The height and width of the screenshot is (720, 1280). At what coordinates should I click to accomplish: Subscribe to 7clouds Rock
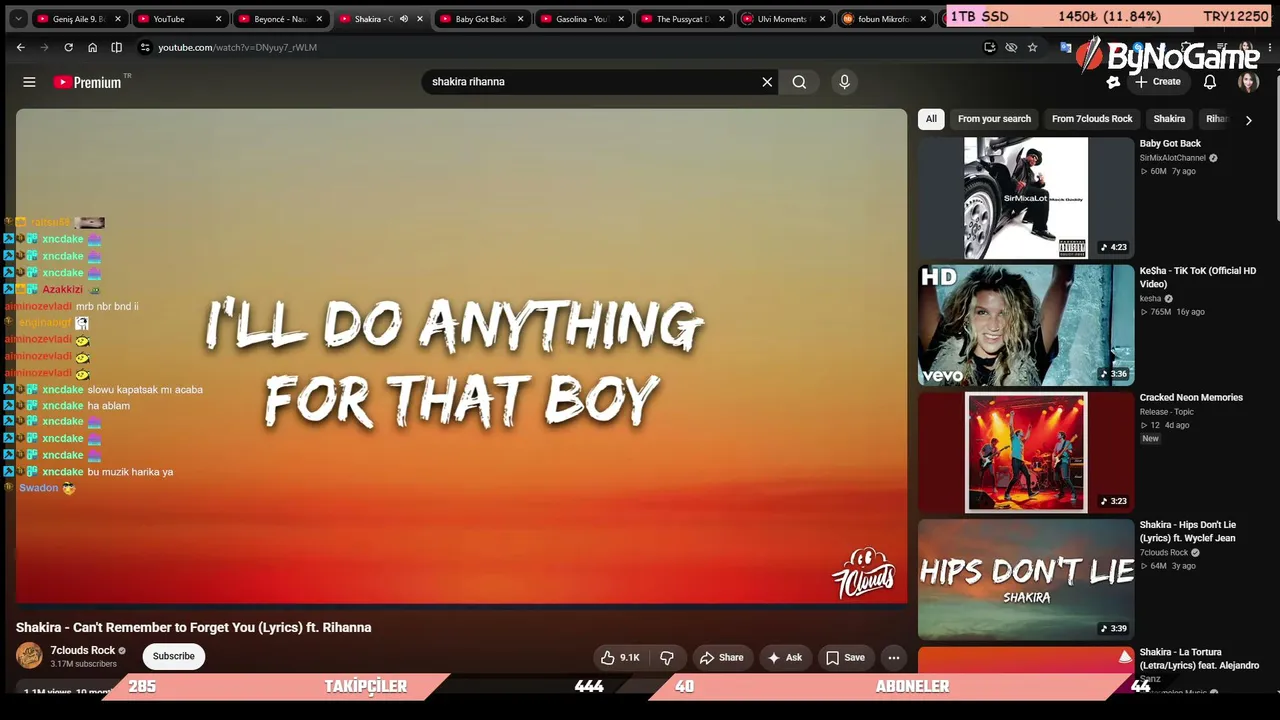(174, 656)
